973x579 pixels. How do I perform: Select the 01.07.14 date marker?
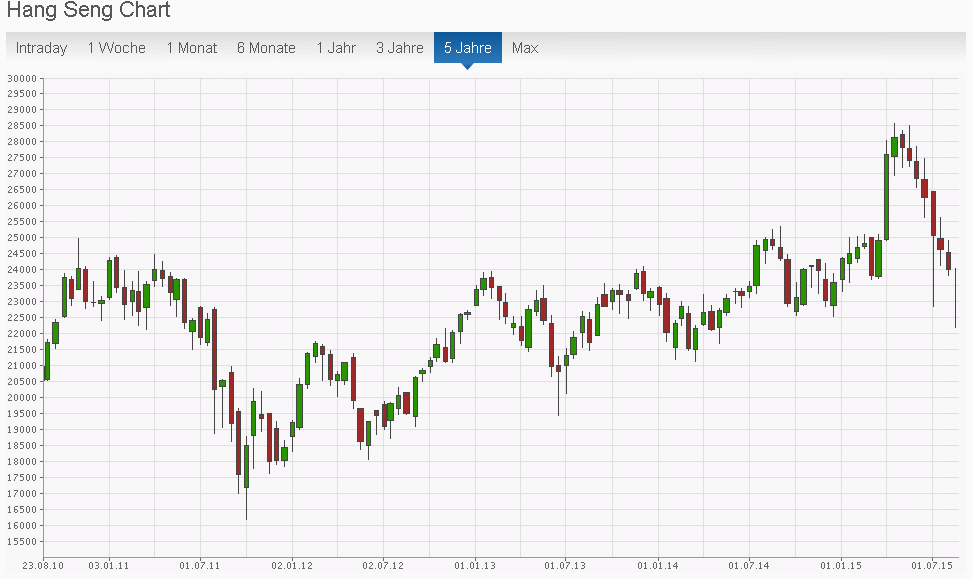point(749,566)
